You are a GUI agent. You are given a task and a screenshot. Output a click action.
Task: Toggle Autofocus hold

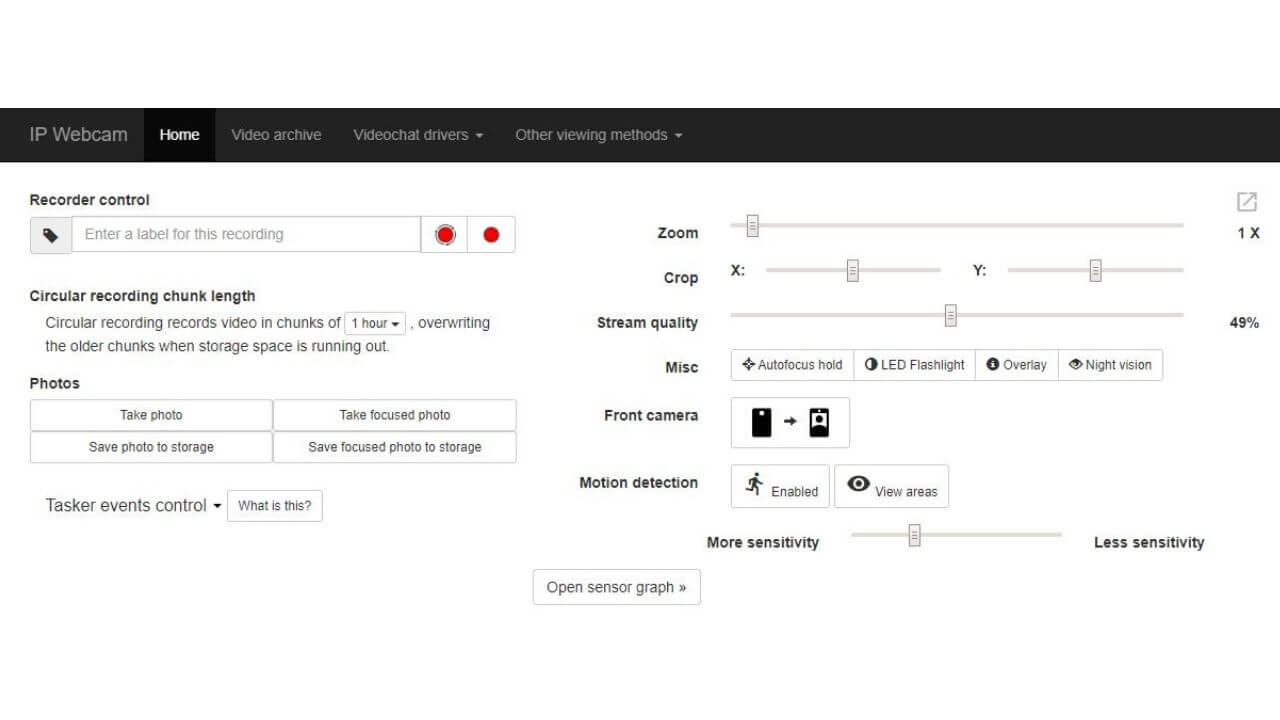(792, 365)
